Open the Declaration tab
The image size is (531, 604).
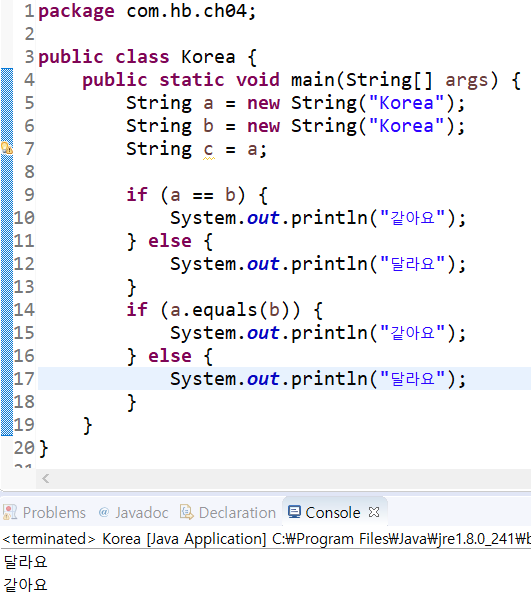click(228, 513)
